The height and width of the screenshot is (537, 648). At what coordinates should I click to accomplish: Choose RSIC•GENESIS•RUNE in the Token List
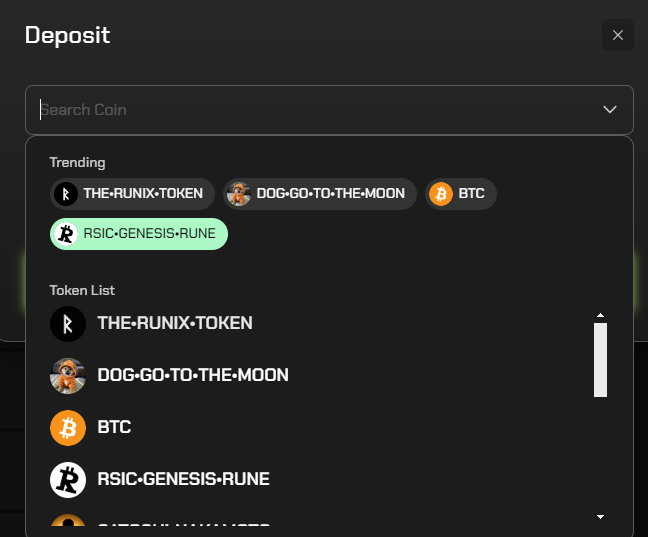(x=183, y=480)
